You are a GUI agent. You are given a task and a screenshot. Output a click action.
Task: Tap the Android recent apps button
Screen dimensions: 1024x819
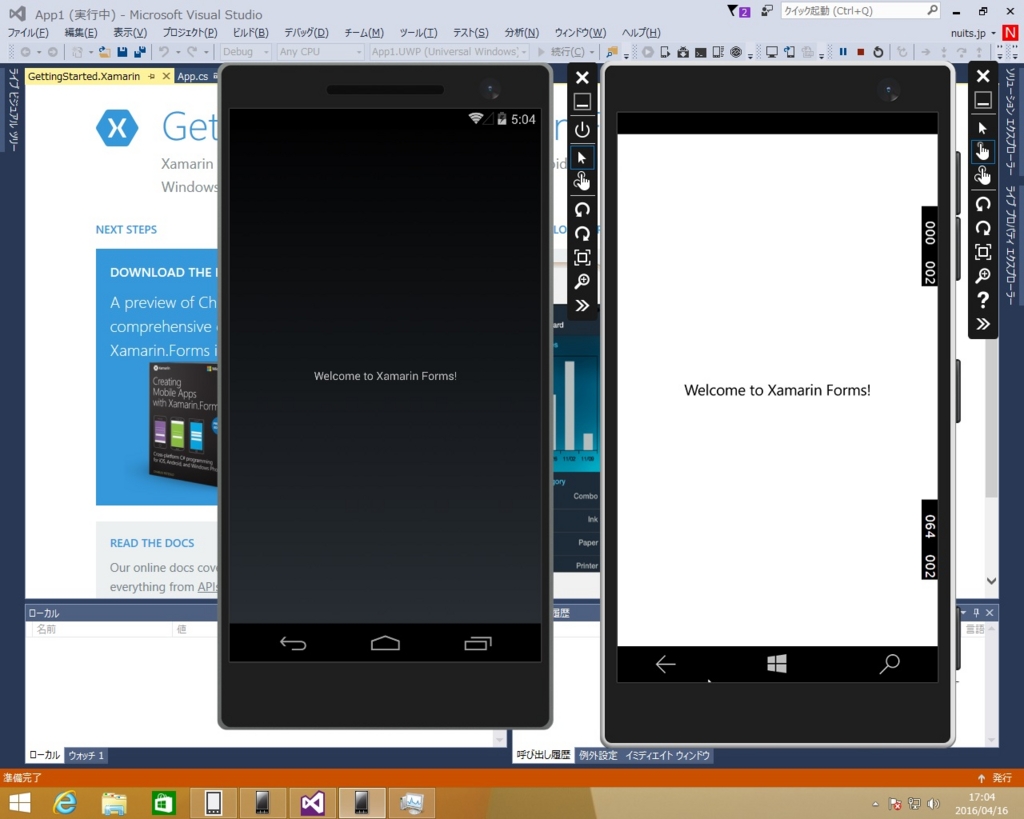[478, 644]
